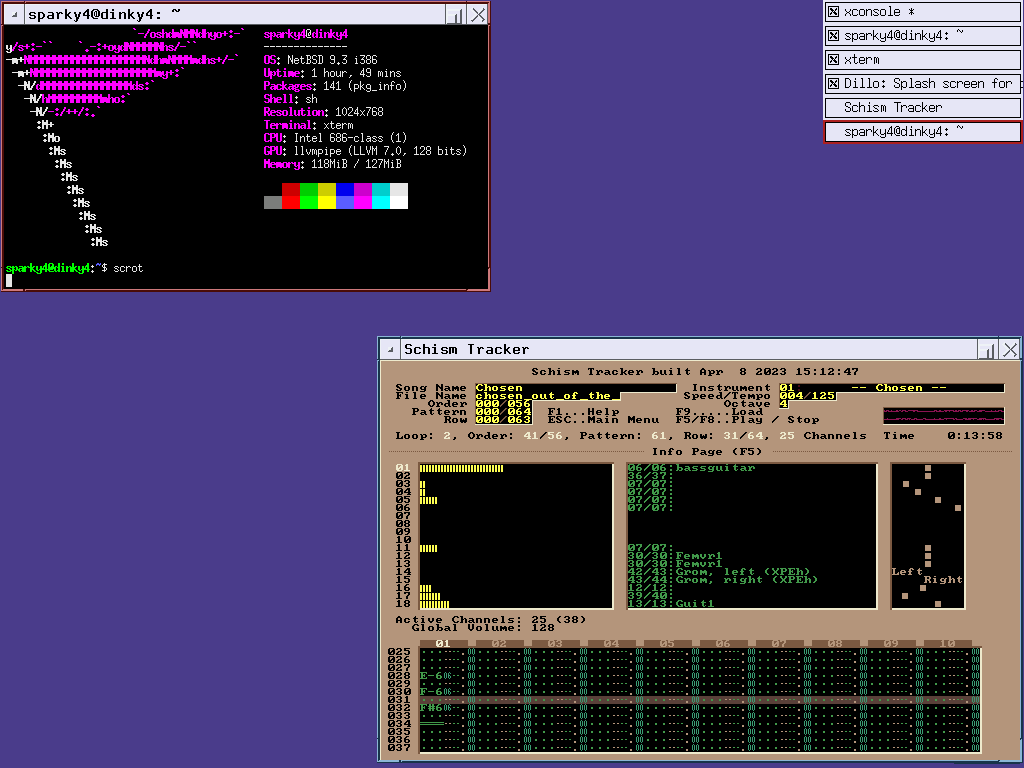Click the Octave value field
This screenshot has width=1024, height=768.
pyautogui.click(x=783, y=404)
